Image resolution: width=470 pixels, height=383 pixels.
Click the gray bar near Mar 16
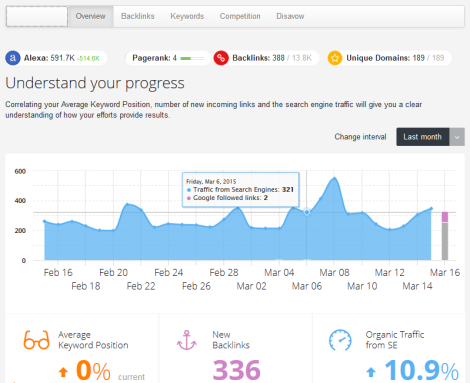coord(445,241)
